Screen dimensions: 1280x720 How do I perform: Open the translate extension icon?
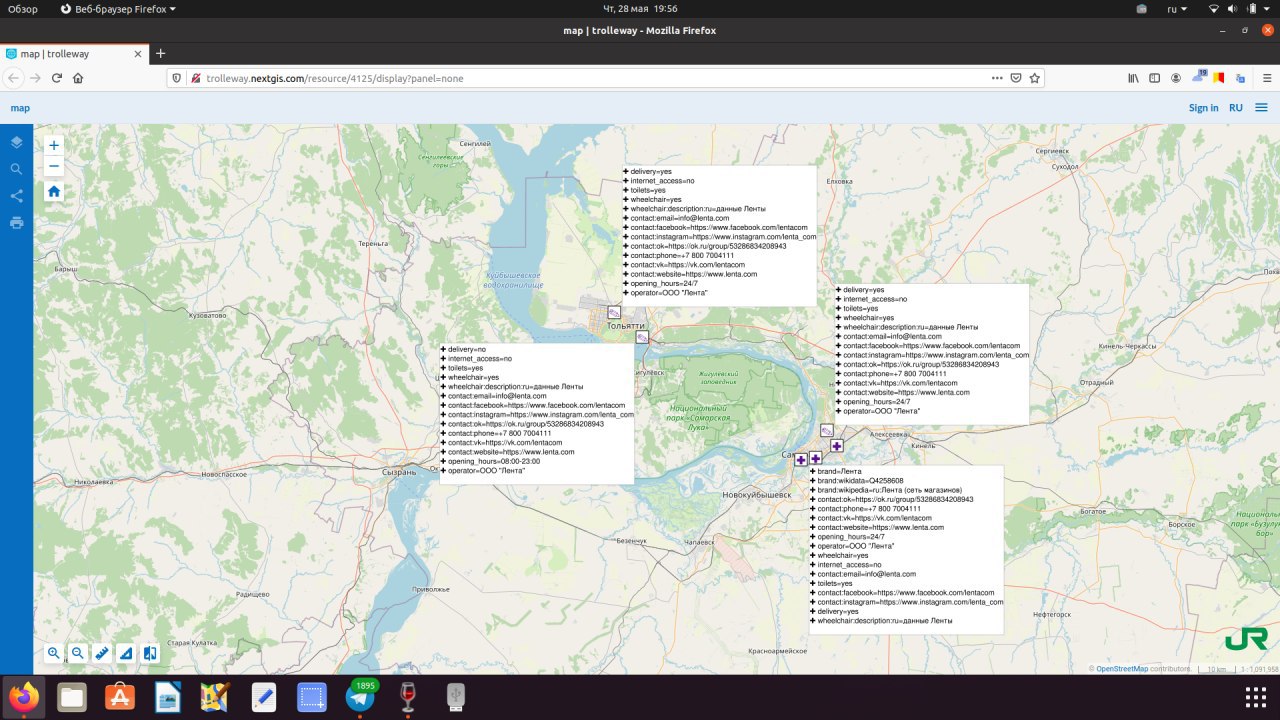pyautogui.click(x=1240, y=78)
